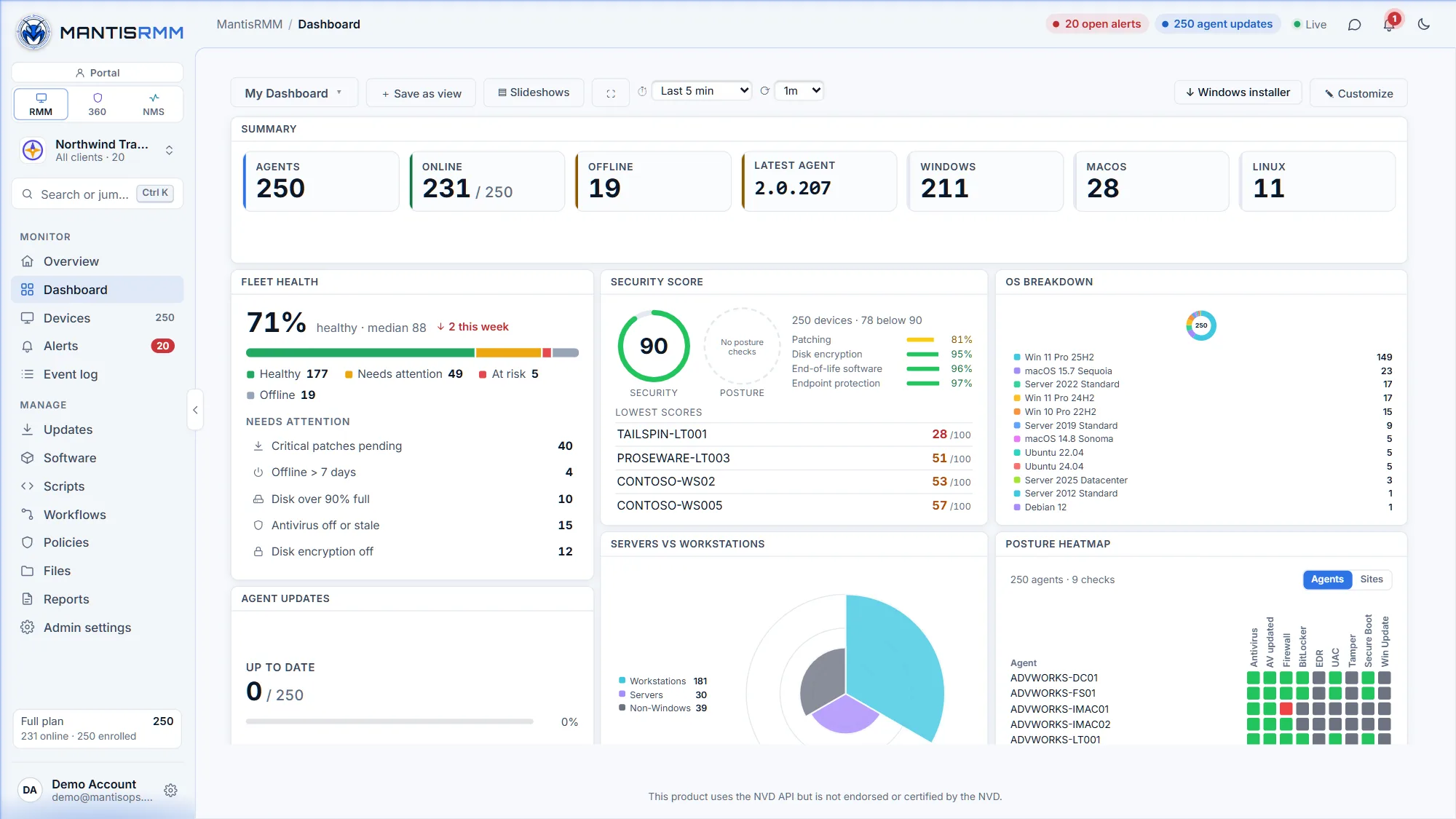Click Save as view button
Viewport: 1456px width, 819px height.
coord(421,93)
